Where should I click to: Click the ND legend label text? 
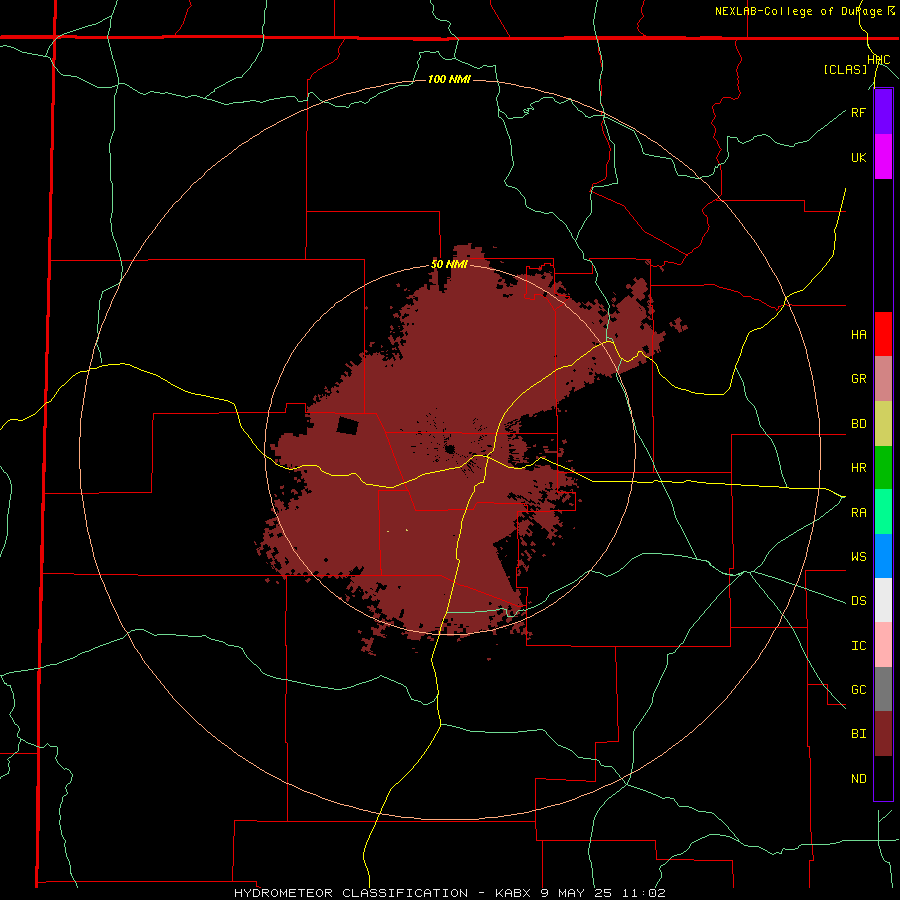pos(858,779)
